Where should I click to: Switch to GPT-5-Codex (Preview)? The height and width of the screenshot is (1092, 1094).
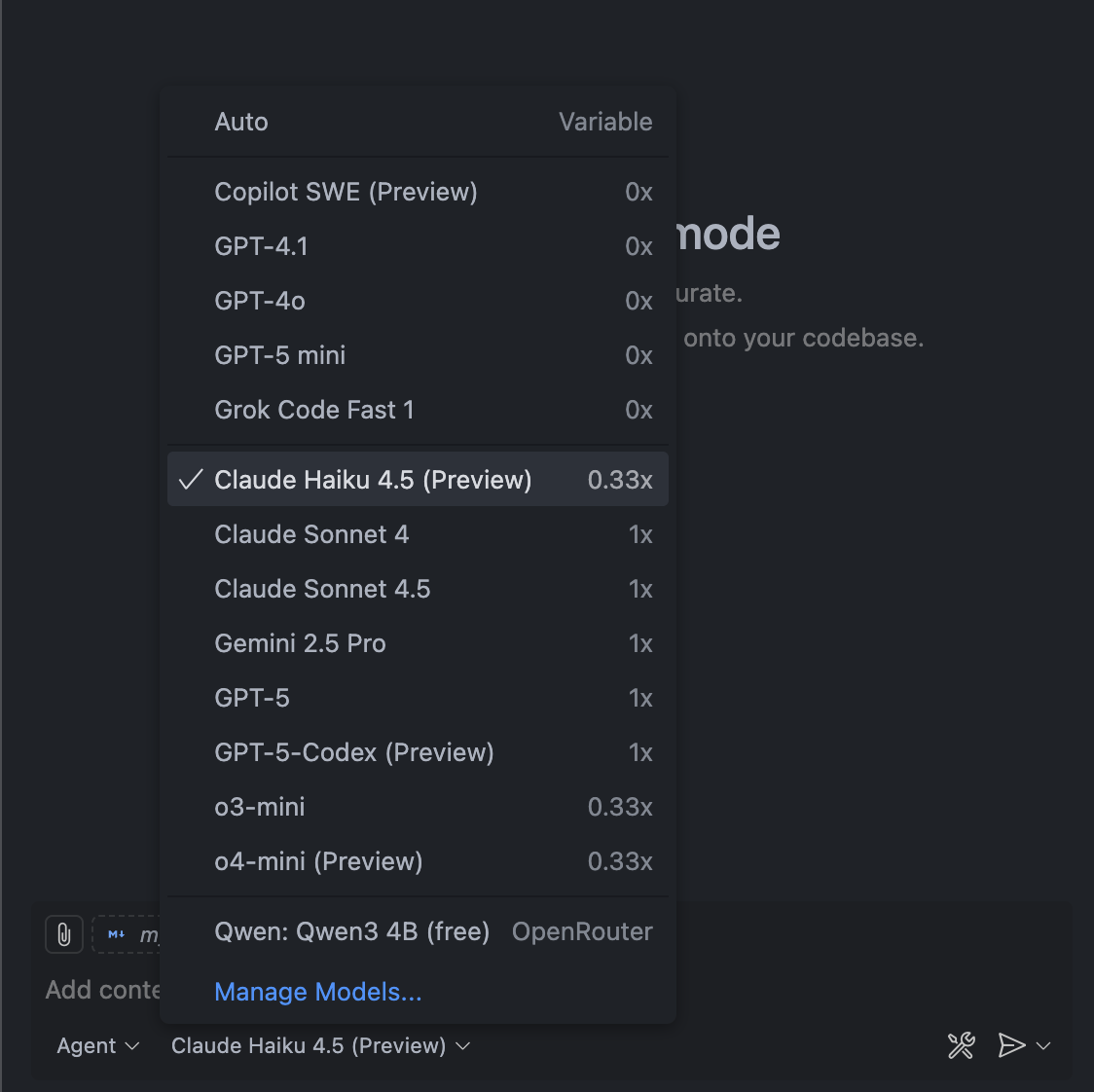(x=418, y=752)
